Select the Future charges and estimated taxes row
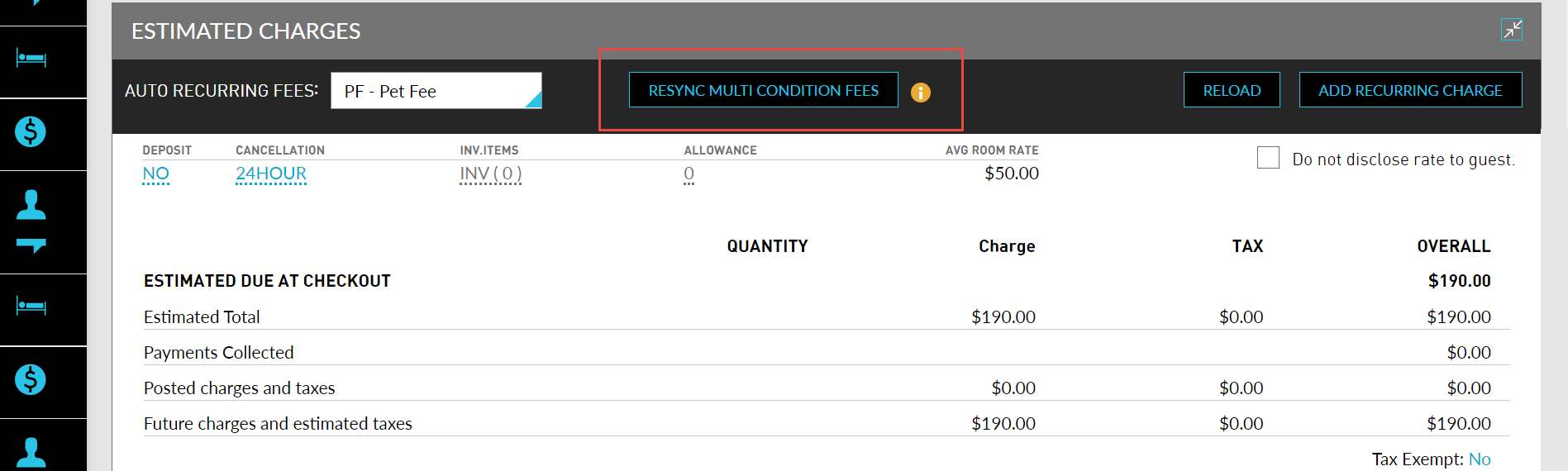 [278, 424]
